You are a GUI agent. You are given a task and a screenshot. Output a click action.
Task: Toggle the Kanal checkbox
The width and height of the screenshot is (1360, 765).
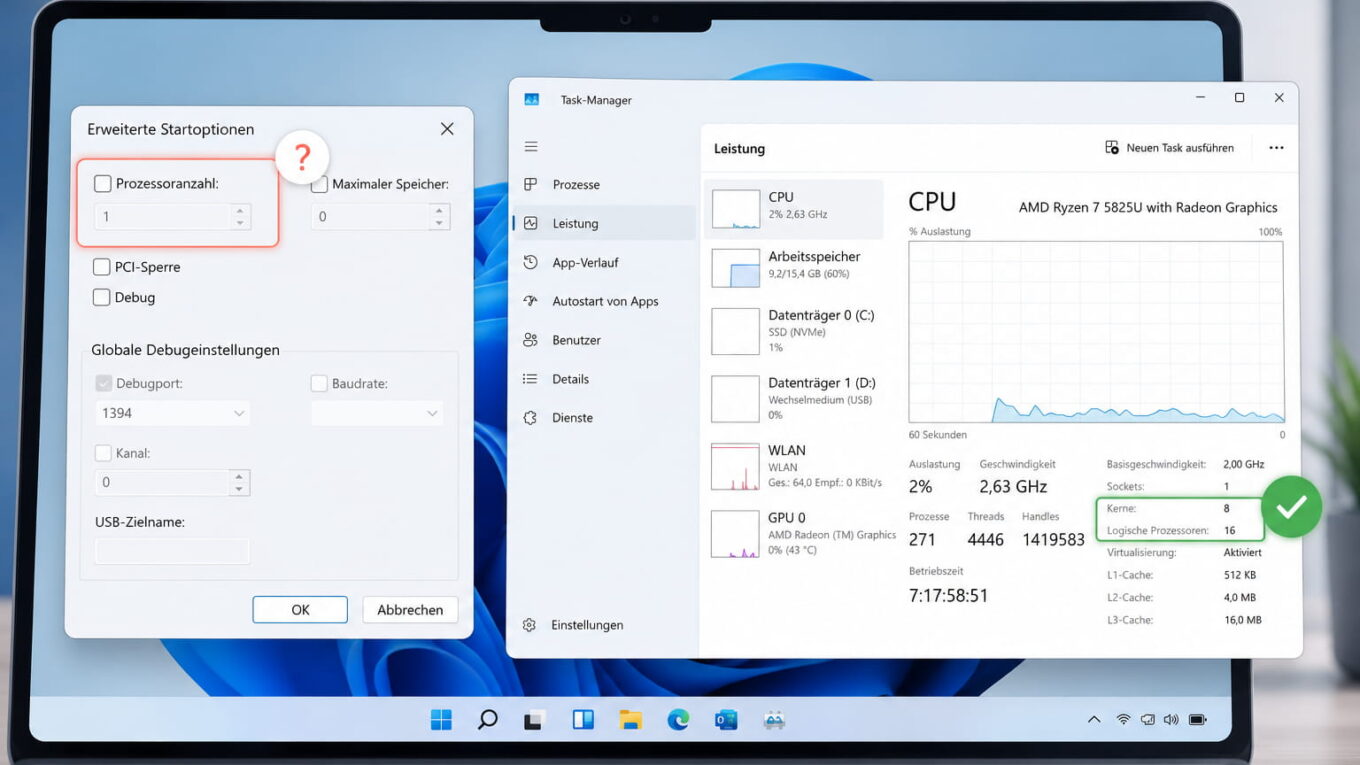103,453
